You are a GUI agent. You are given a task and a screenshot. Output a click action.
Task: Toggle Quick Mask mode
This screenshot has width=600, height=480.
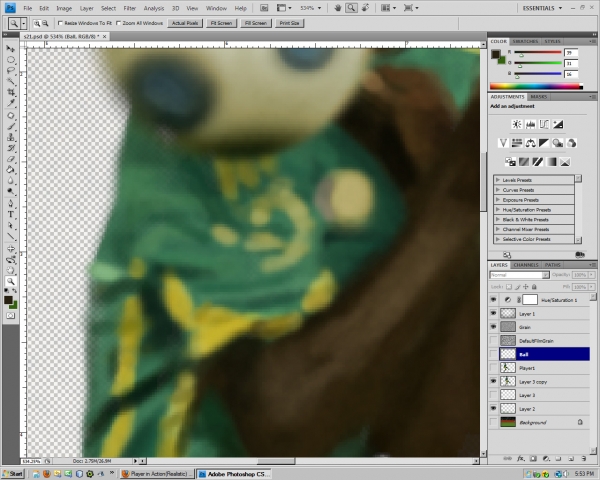(10, 316)
